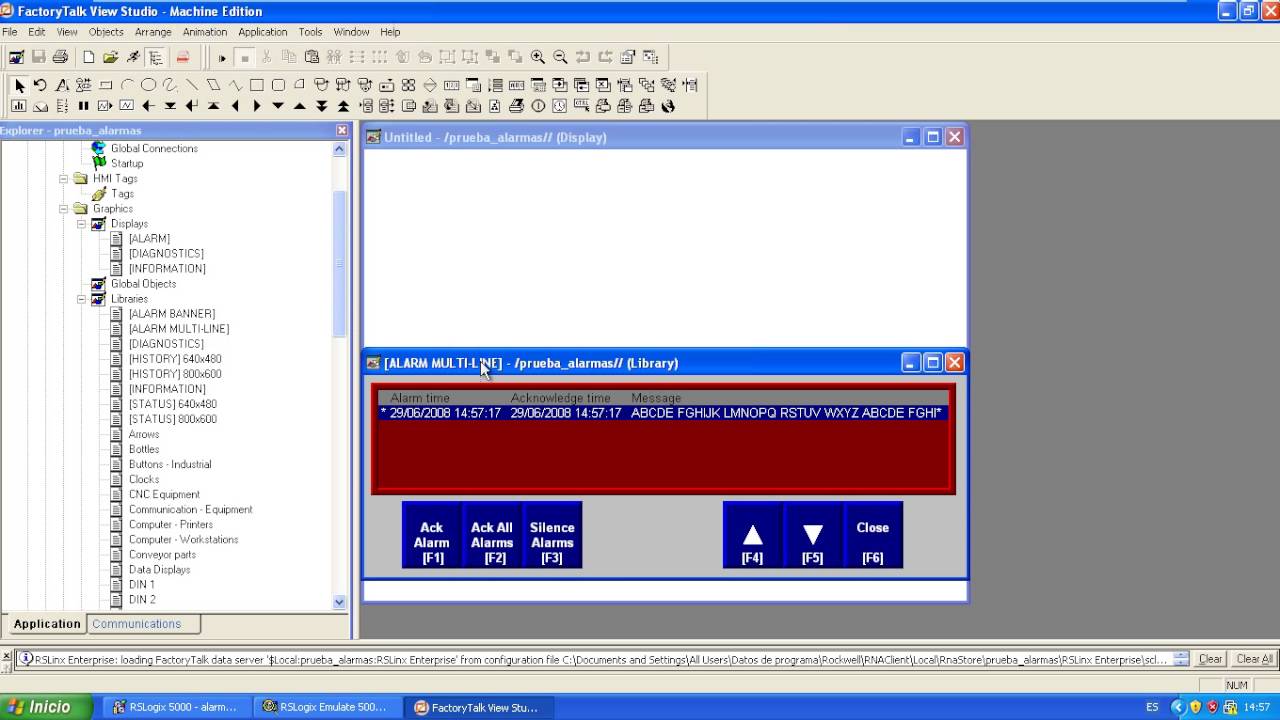Select the arrow pointer tool
The image size is (1280, 720).
coord(19,85)
